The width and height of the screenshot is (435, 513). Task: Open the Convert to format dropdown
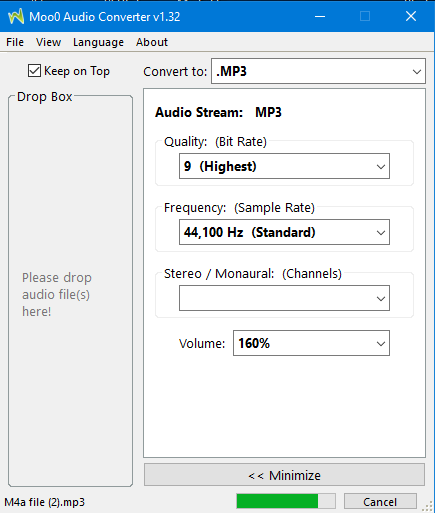click(x=318, y=71)
